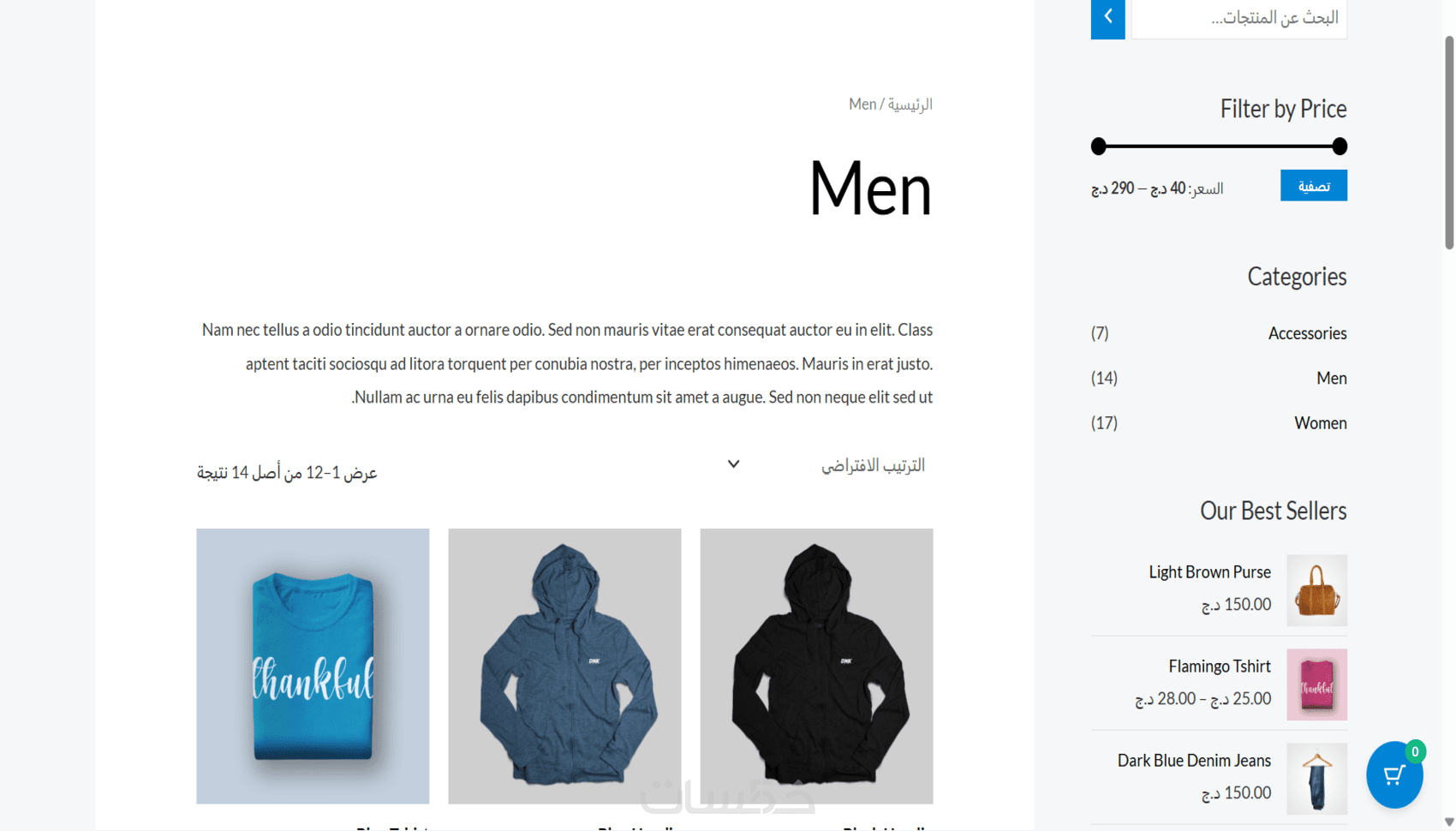The width and height of the screenshot is (1456, 831).
Task: Click the Dark Blue Denim Jeans thumbnail
Action: [1316, 779]
